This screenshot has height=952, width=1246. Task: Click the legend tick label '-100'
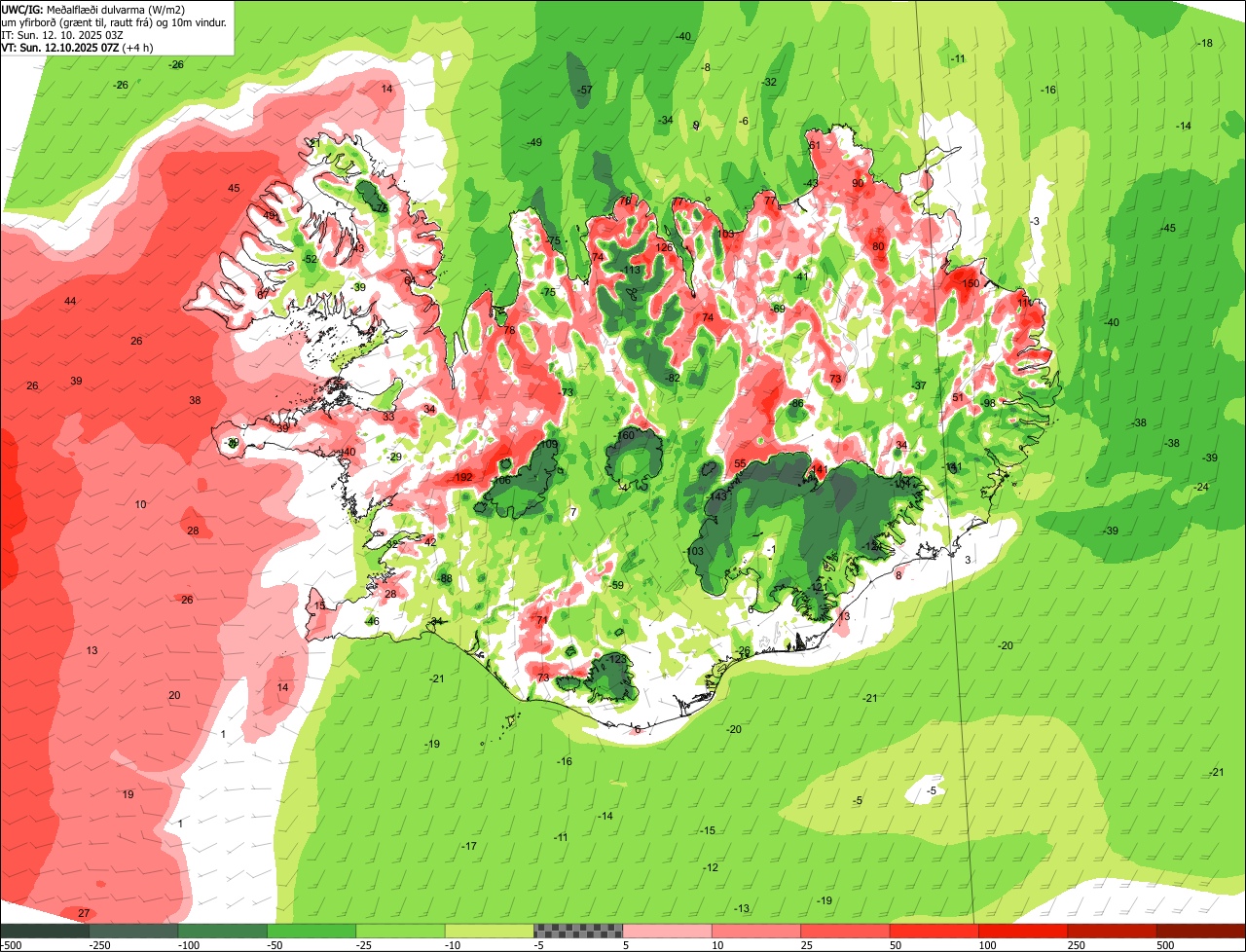[x=188, y=945]
